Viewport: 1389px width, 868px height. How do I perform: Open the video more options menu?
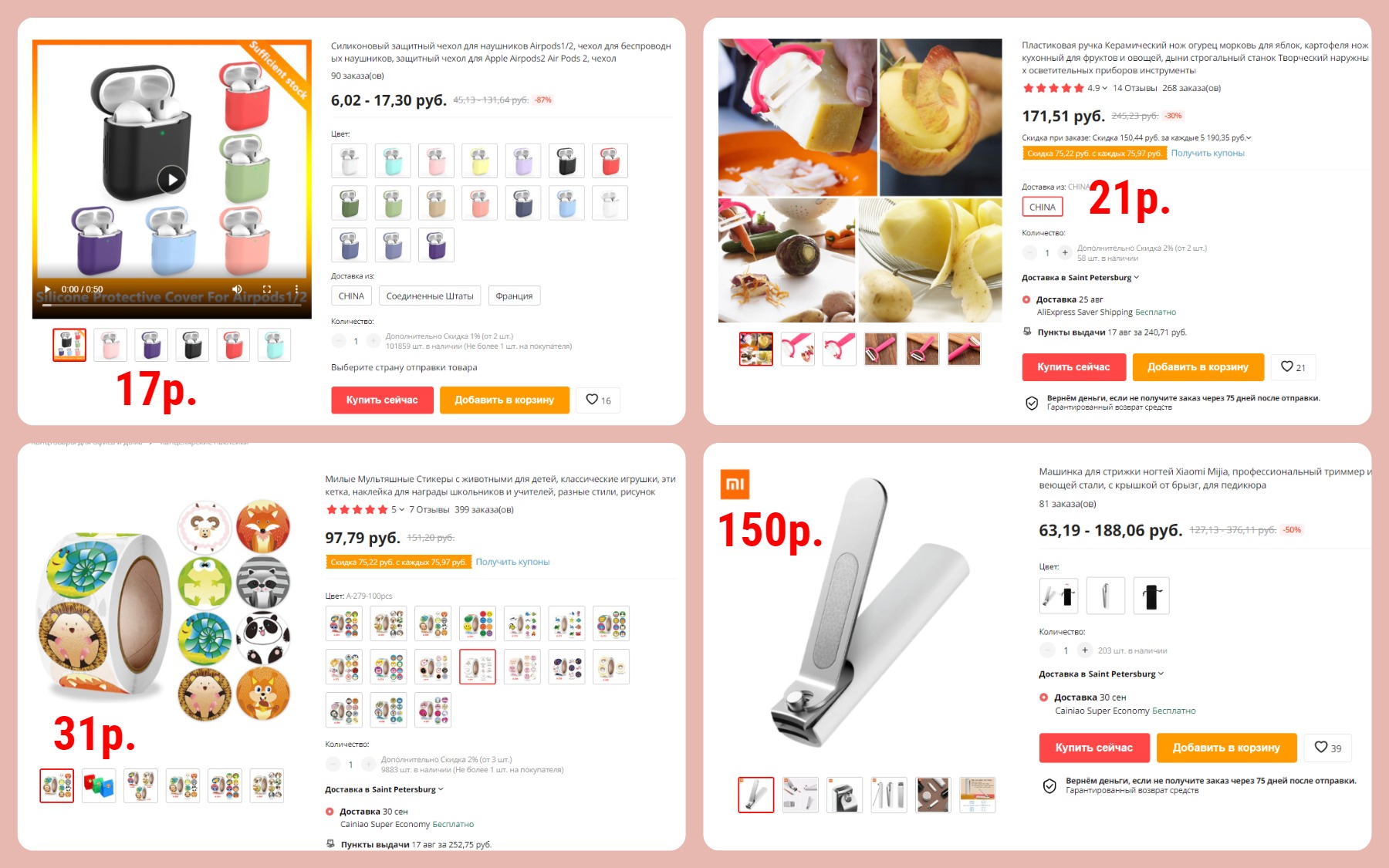coord(297,289)
